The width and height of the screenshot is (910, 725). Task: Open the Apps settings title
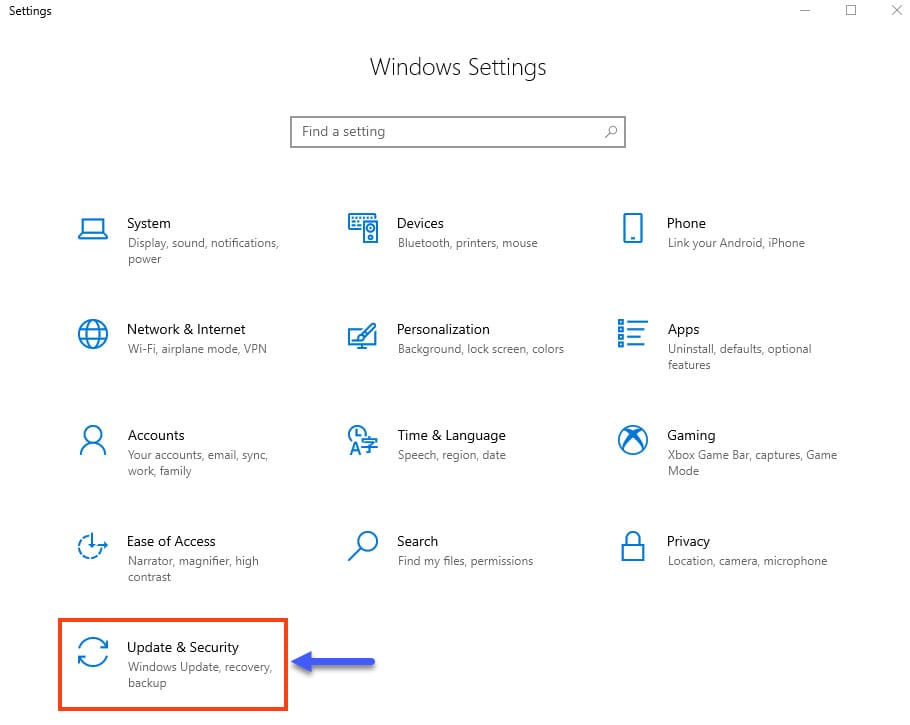click(684, 330)
